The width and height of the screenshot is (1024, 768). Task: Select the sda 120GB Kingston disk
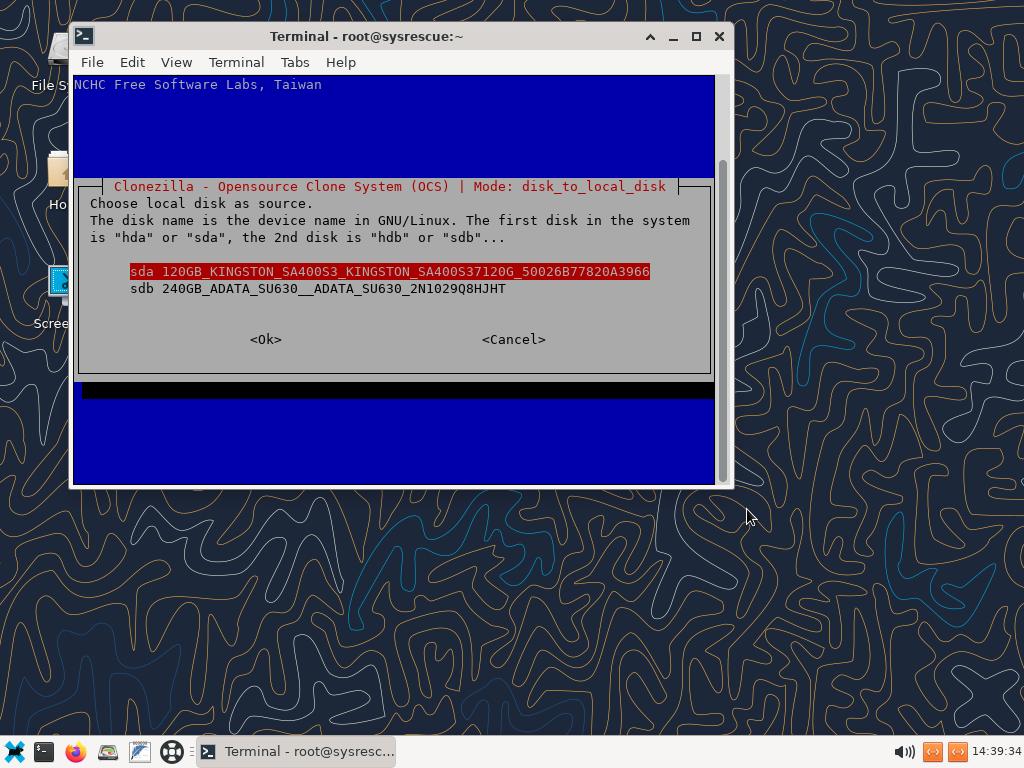point(389,272)
